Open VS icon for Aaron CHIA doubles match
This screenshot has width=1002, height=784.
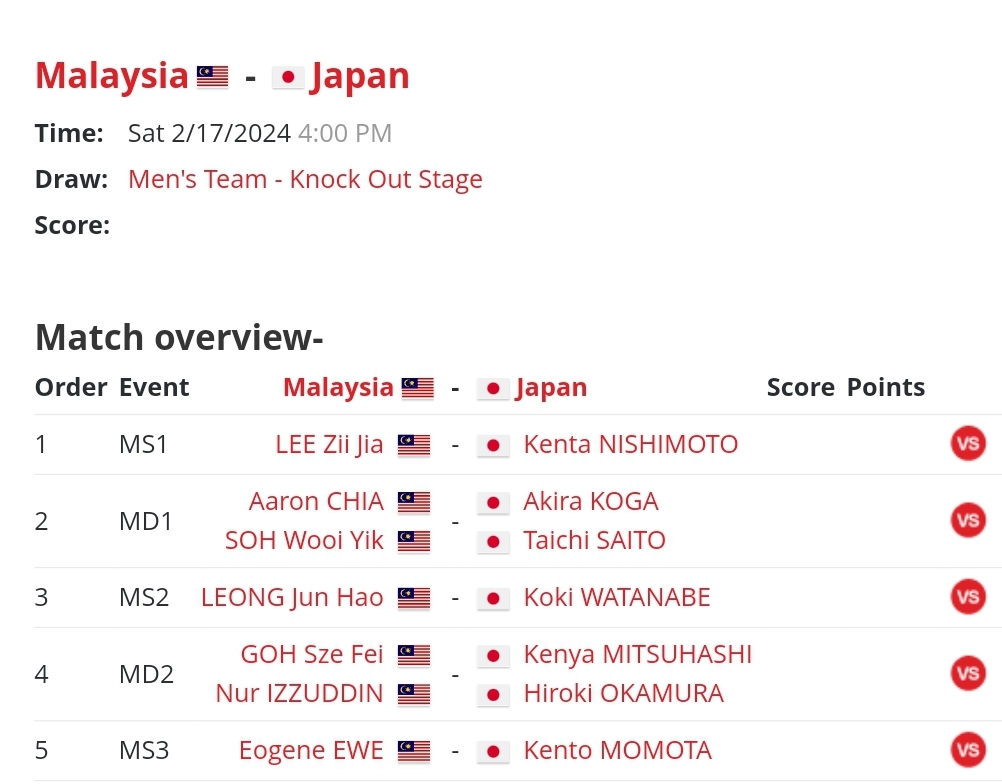tap(968, 520)
